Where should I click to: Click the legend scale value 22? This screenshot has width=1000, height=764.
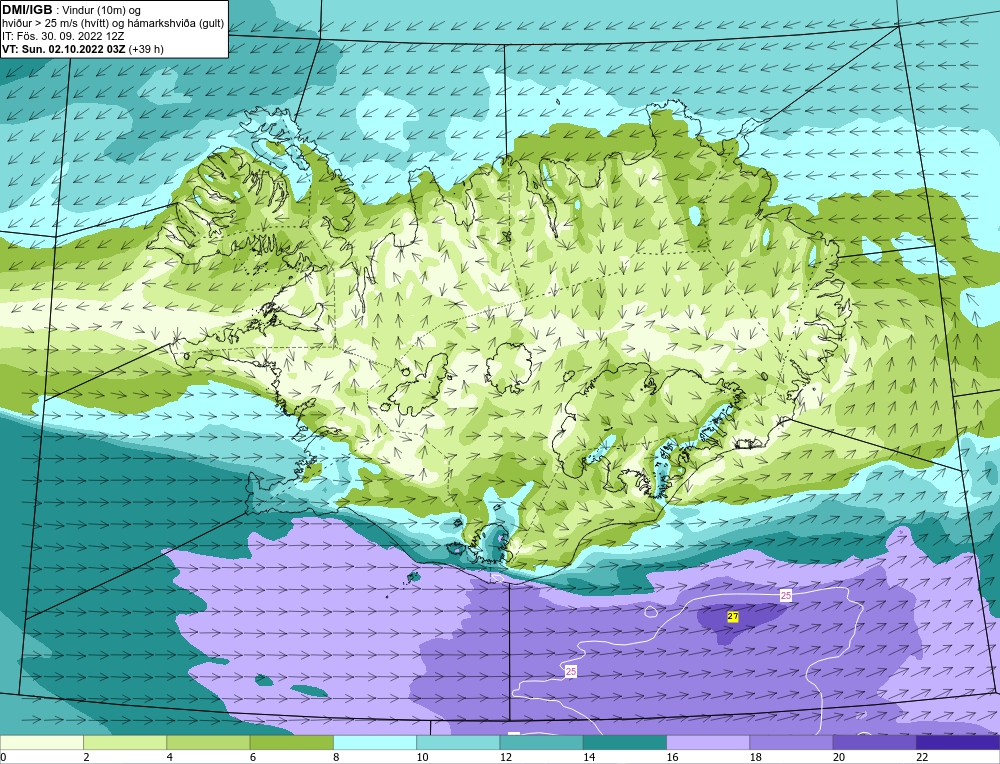click(922, 757)
